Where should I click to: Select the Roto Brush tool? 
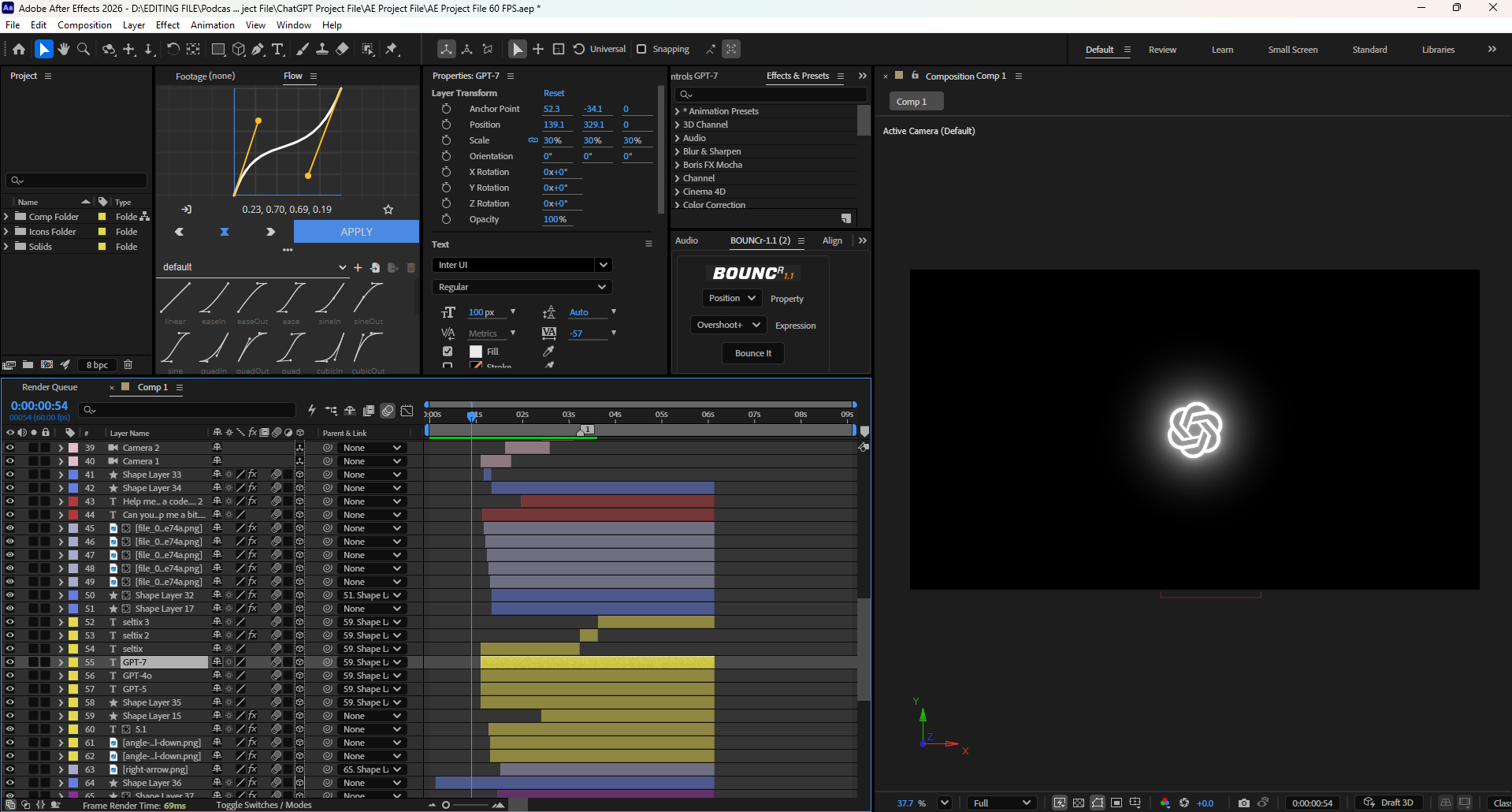[368, 49]
